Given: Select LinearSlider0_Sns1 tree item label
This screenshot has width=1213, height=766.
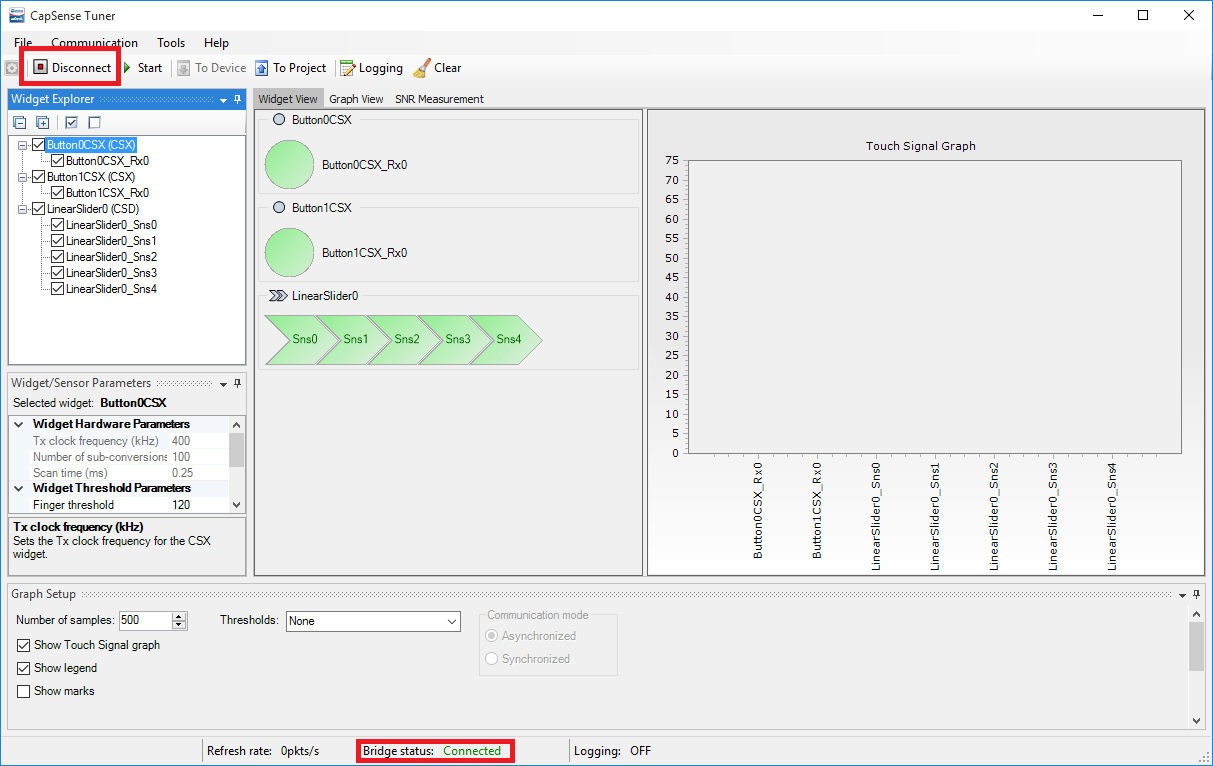Looking at the screenshot, I should tap(111, 241).
